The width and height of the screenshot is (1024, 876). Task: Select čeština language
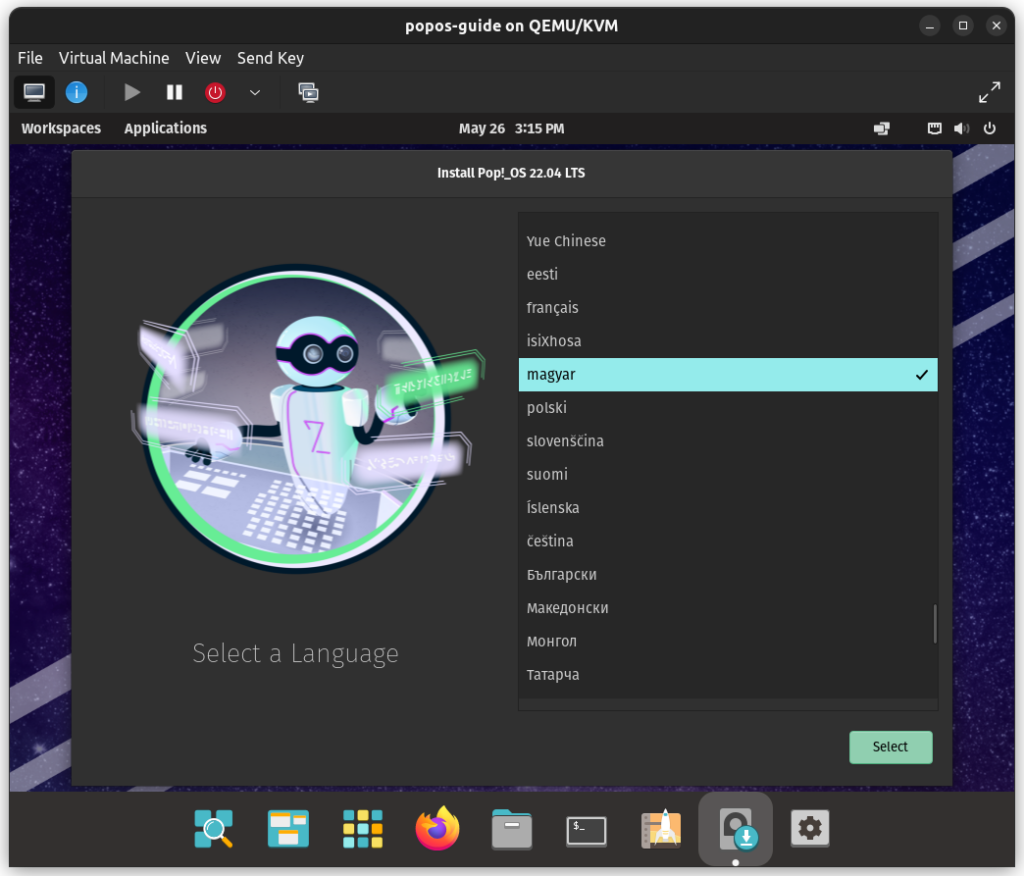[x=728, y=541]
